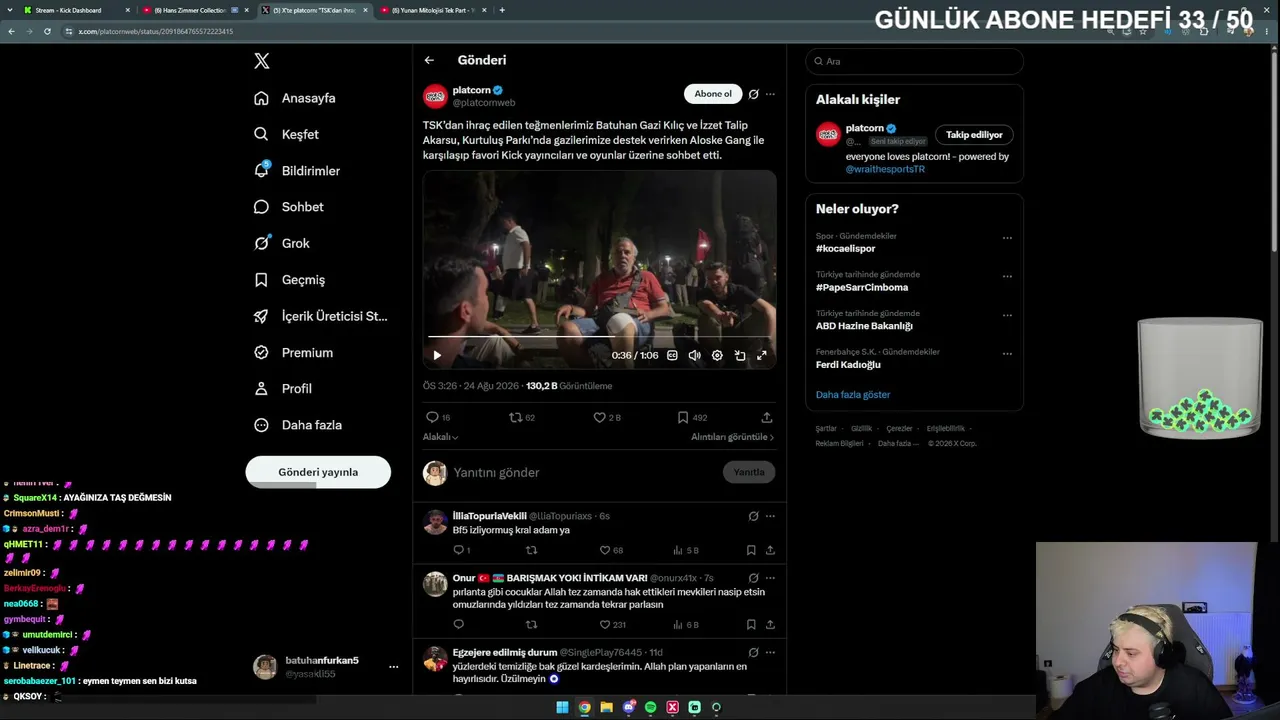This screenshot has height=720, width=1280.
Task: Open Bildirimler notifications page
Action: [x=297, y=171]
